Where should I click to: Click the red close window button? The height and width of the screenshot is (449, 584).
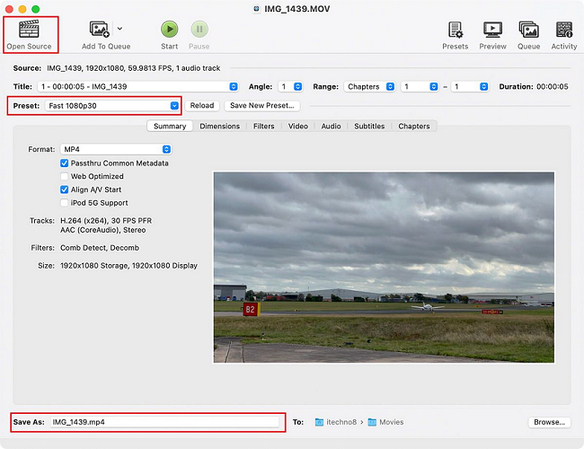pyautogui.click(x=9, y=9)
